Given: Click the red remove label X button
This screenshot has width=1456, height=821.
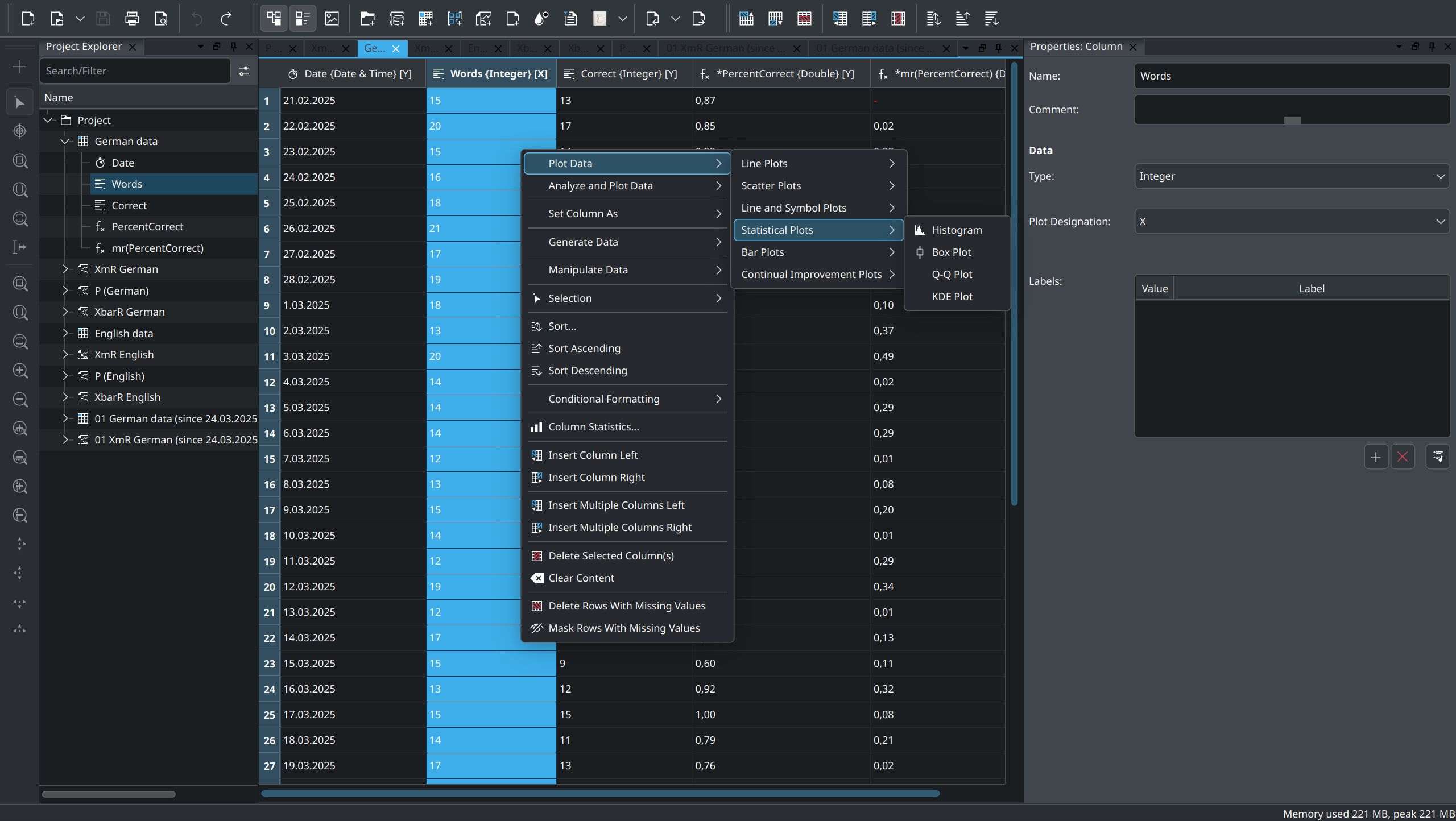Looking at the screenshot, I should (1403, 457).
